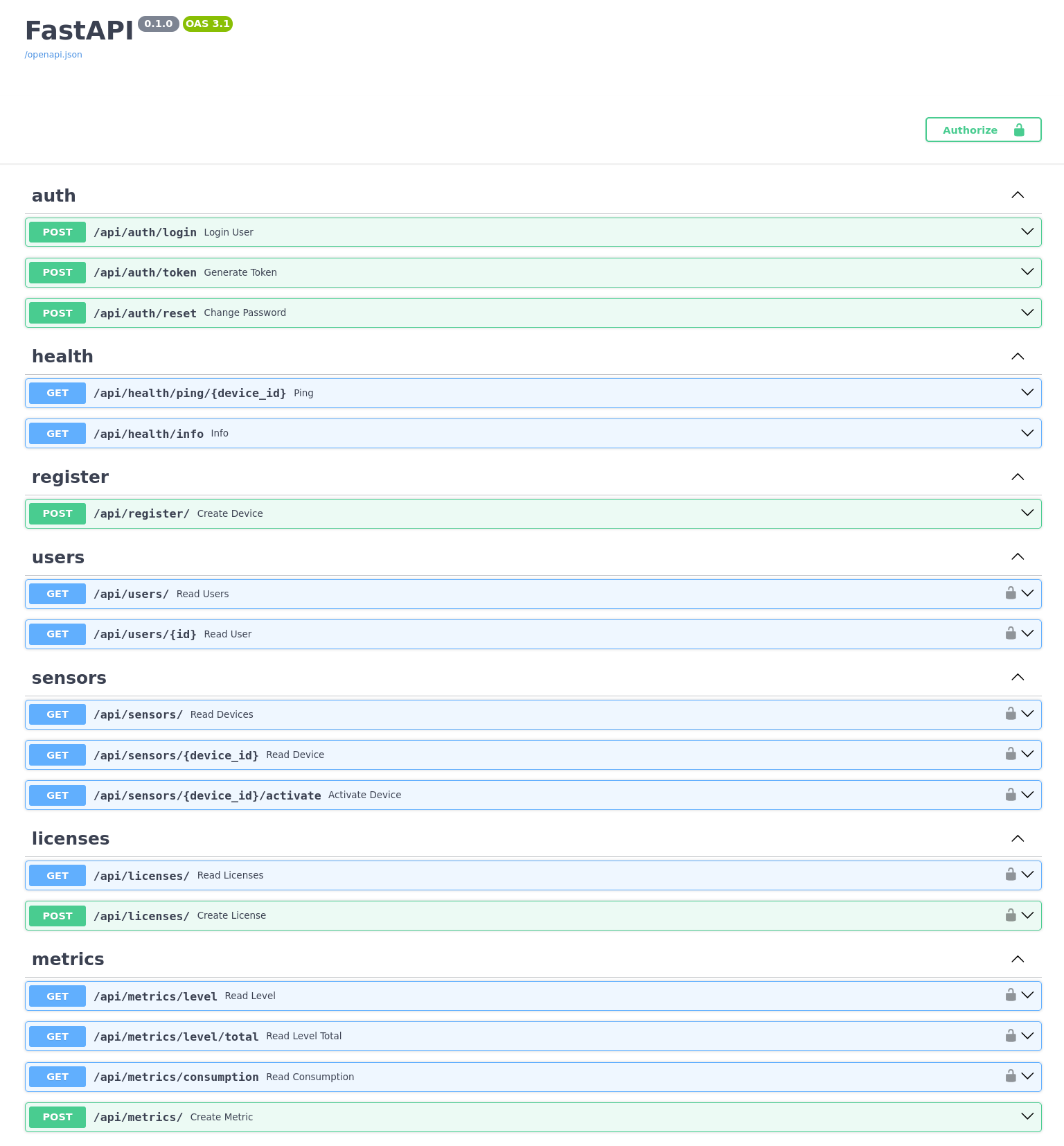Screen dimensions: 1064x1146
Task: Expand the Create Metric endpoint chevron
Action: click(1027, 1116)
